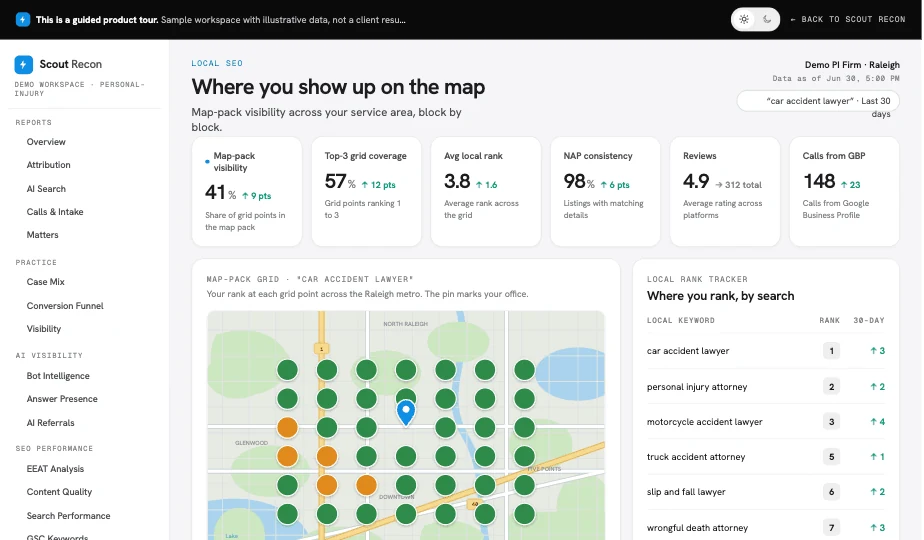Click the "↑ 9 pts" map-pack change value
924x540 pixels.
pyautogui.click(x=256, y=196)
